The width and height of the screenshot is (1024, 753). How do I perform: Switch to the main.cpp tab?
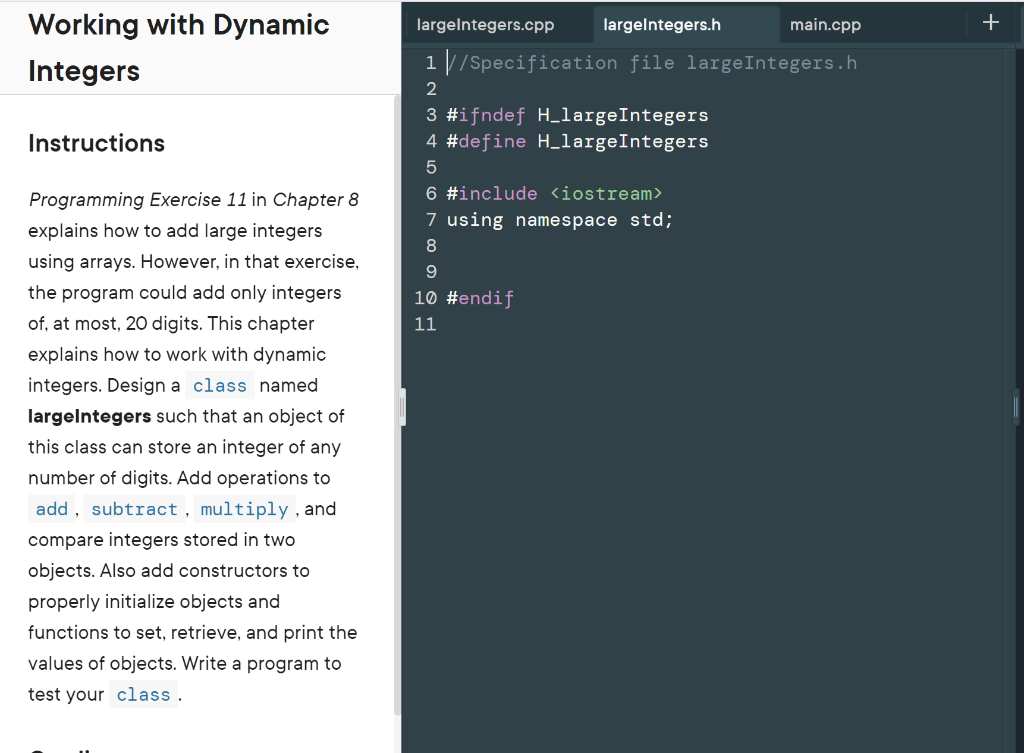825,24
